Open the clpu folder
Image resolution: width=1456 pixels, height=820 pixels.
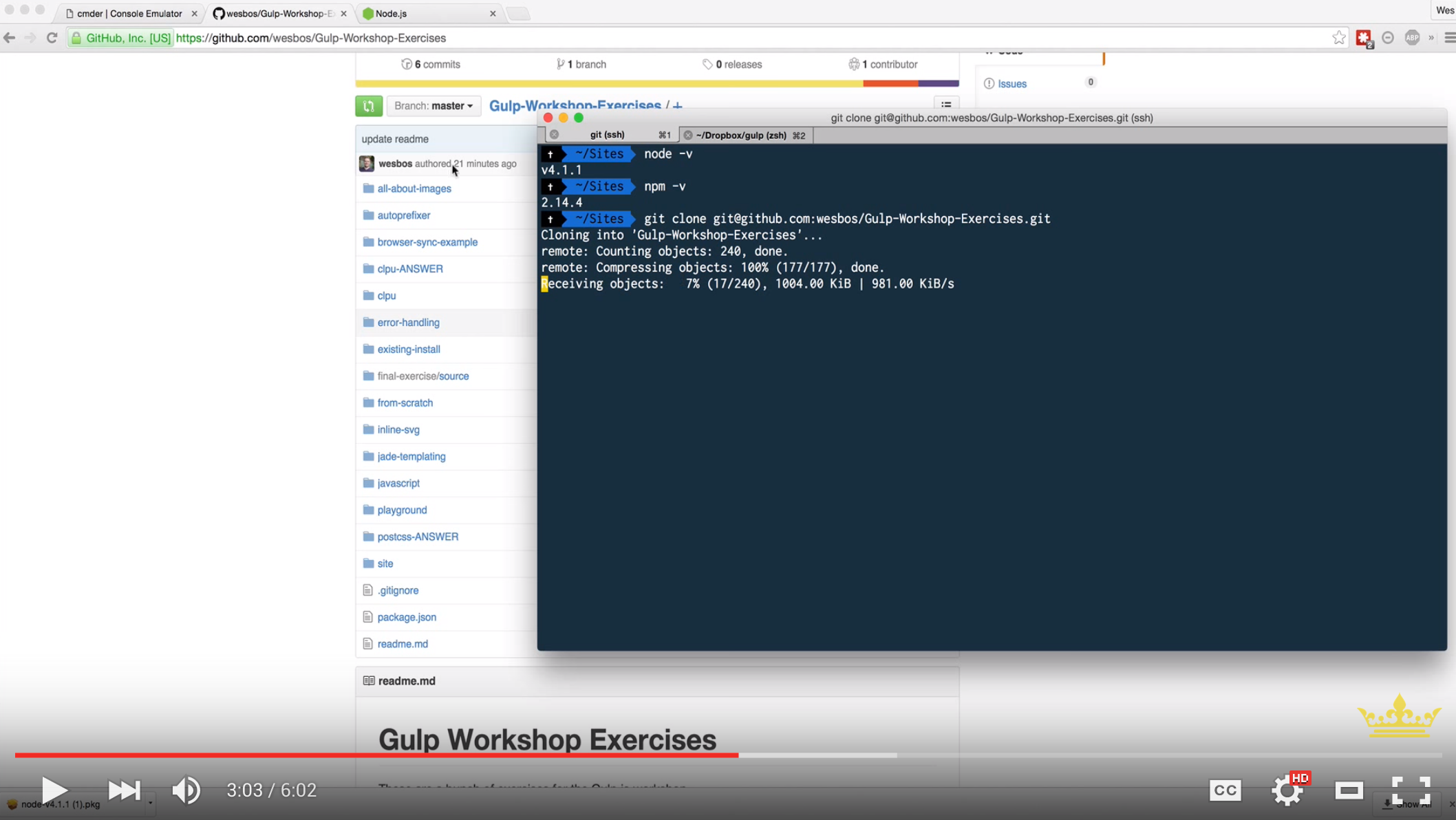click(387, 296)
